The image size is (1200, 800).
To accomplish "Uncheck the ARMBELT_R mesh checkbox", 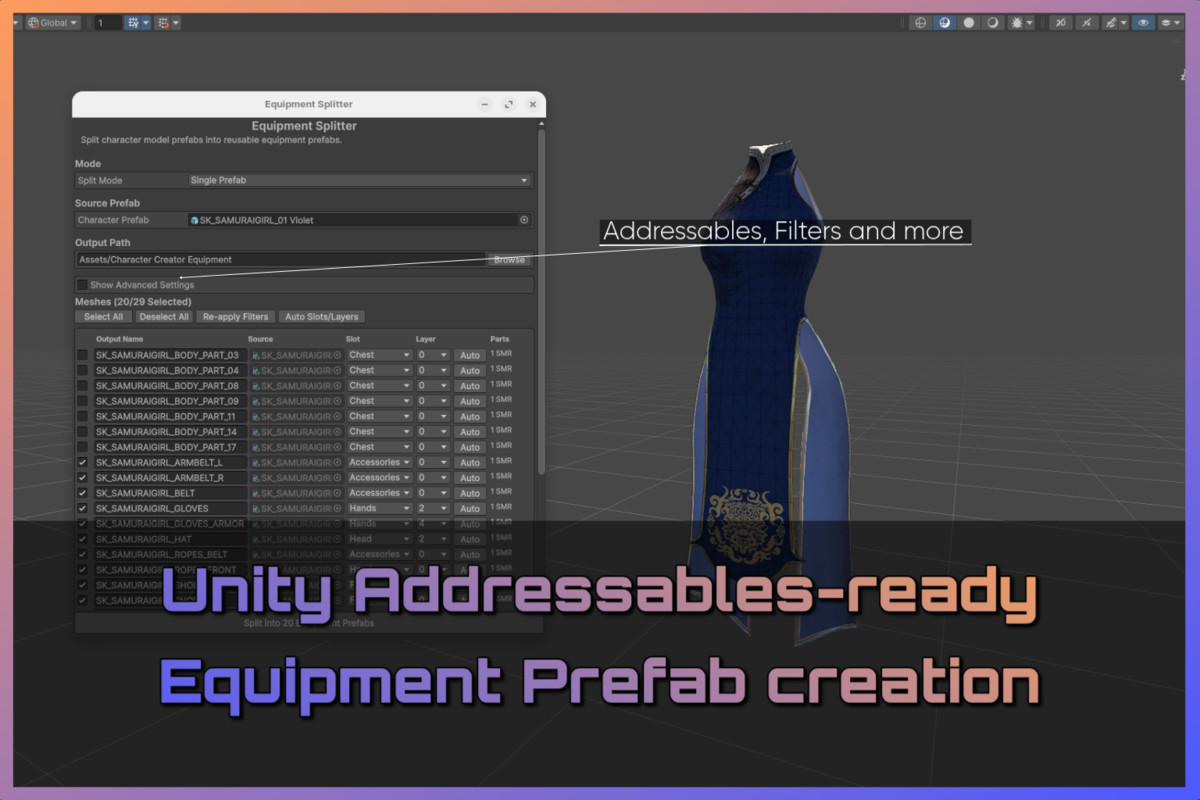I will [x=83, y=478].
